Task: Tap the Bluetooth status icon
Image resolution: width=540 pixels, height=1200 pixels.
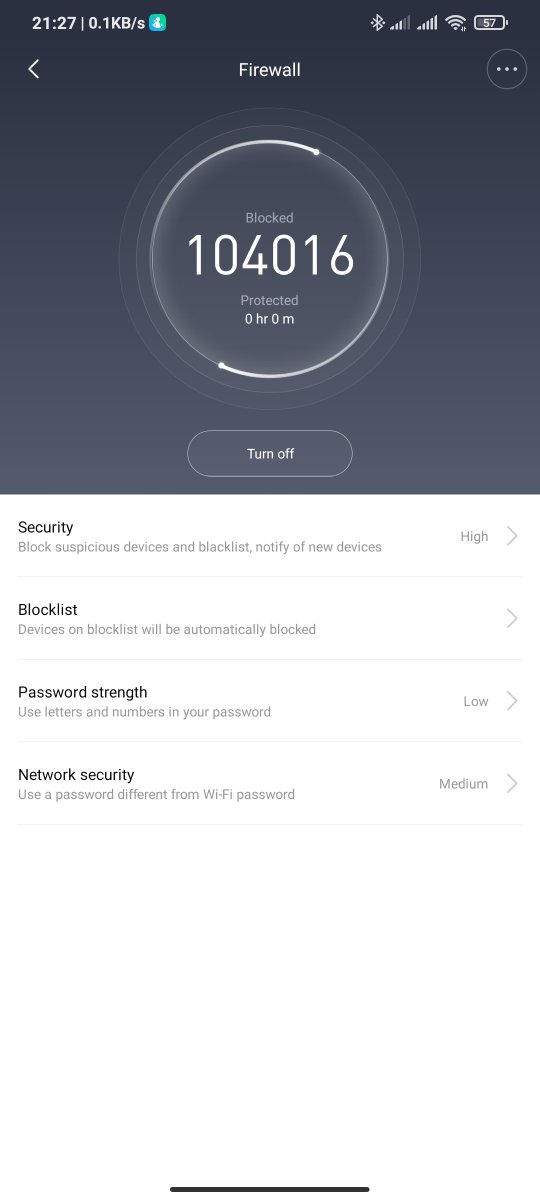Action: [377, 22]
